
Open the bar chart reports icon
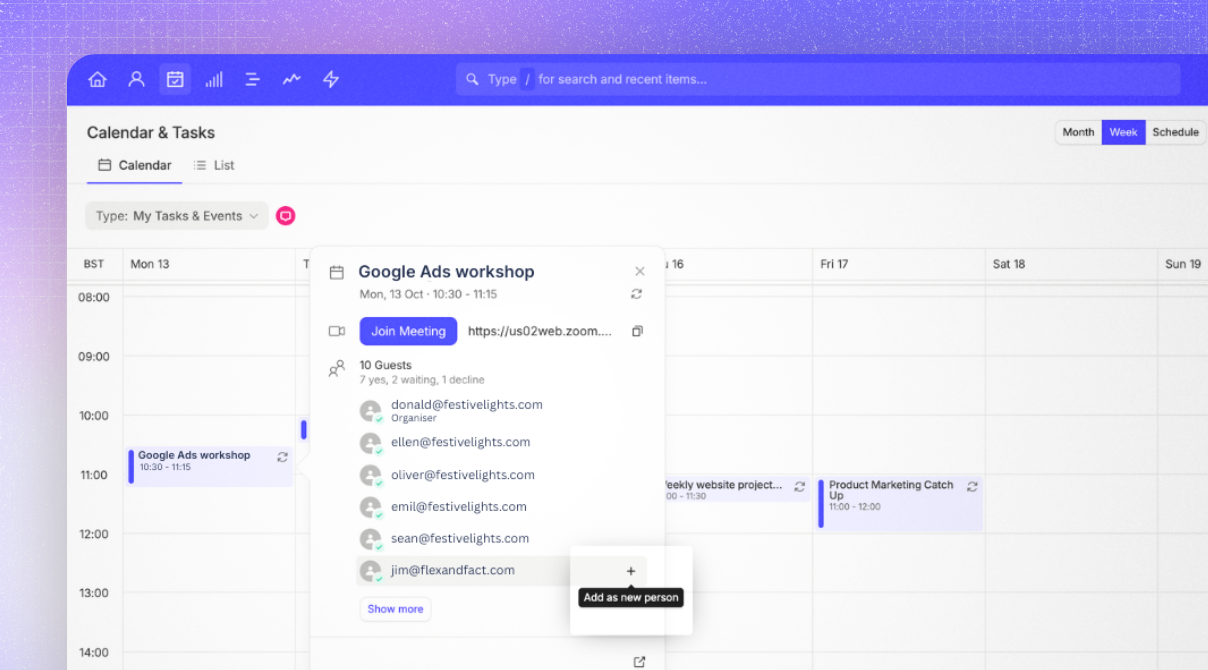(x=214, y=79)
